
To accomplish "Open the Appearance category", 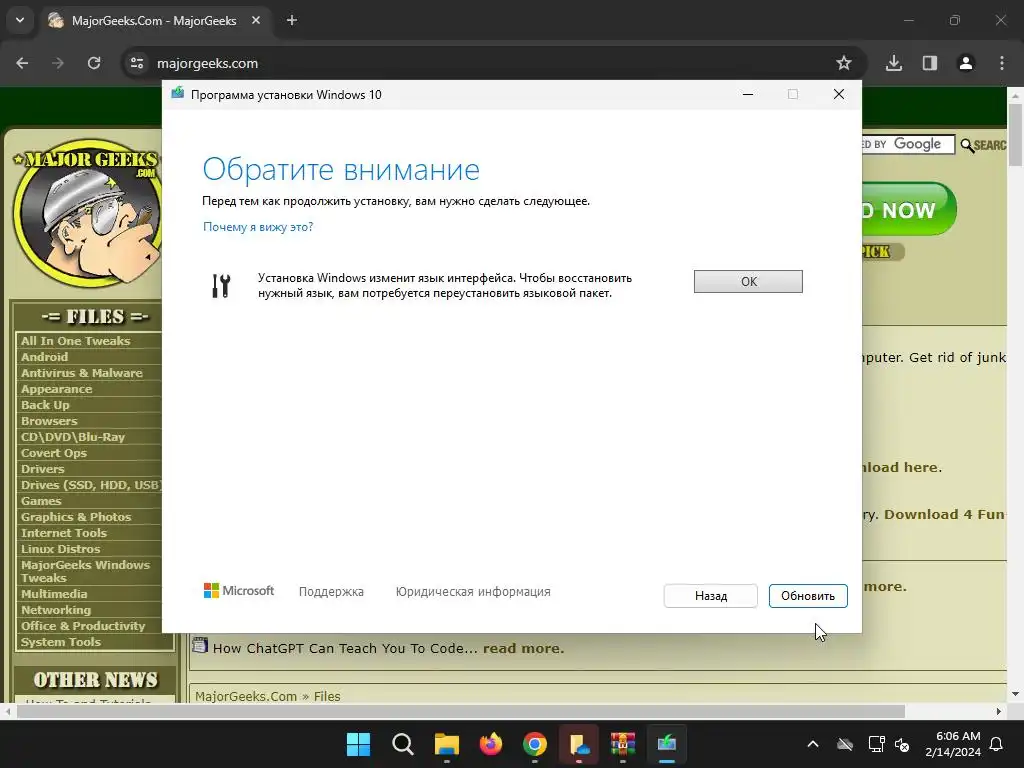I will click(56, 389).
